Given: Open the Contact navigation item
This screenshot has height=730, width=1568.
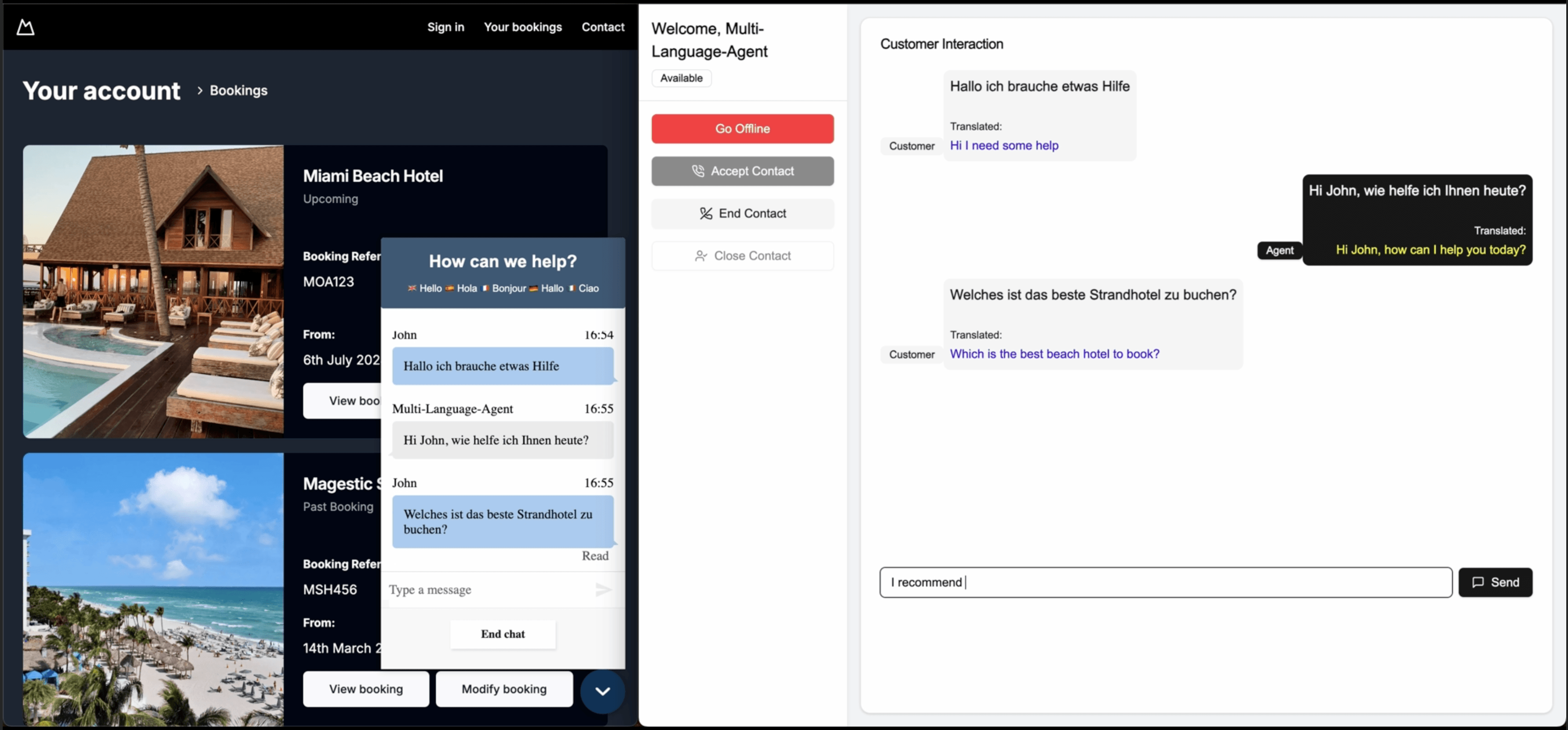Looking at the screenshot, I should click(x=602, y=27).
